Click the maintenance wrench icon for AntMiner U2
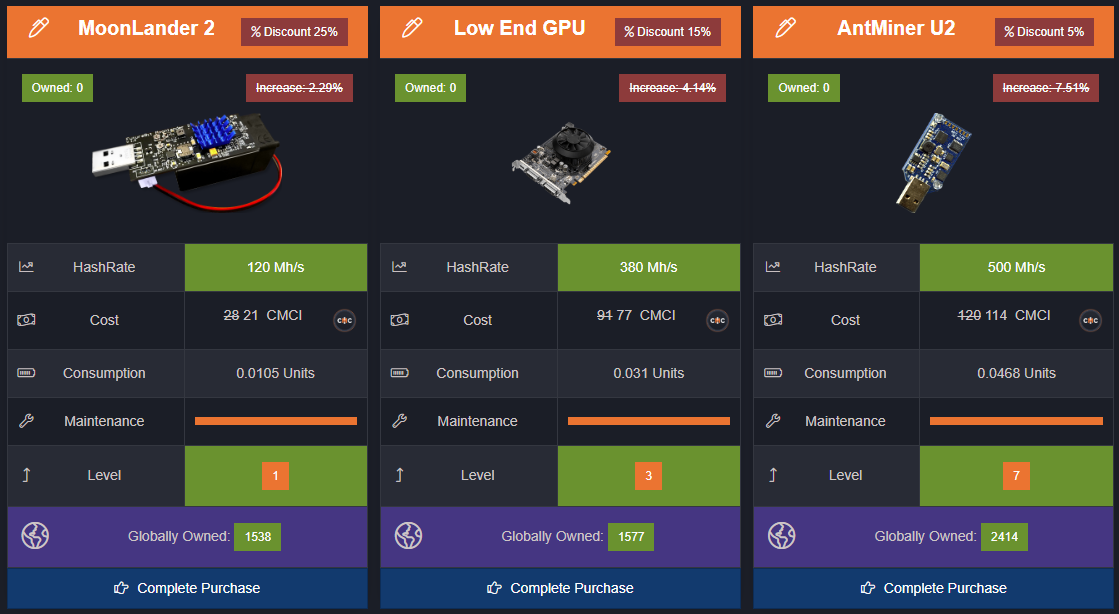Screen dimensions: 1119x614 coord(773,421)
